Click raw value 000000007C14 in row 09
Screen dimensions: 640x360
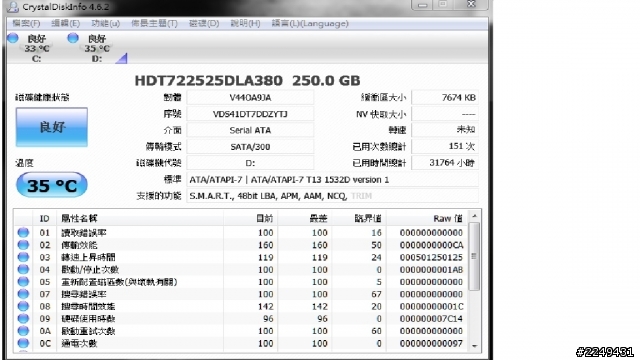pyautogui.click(x=431, y=318)
